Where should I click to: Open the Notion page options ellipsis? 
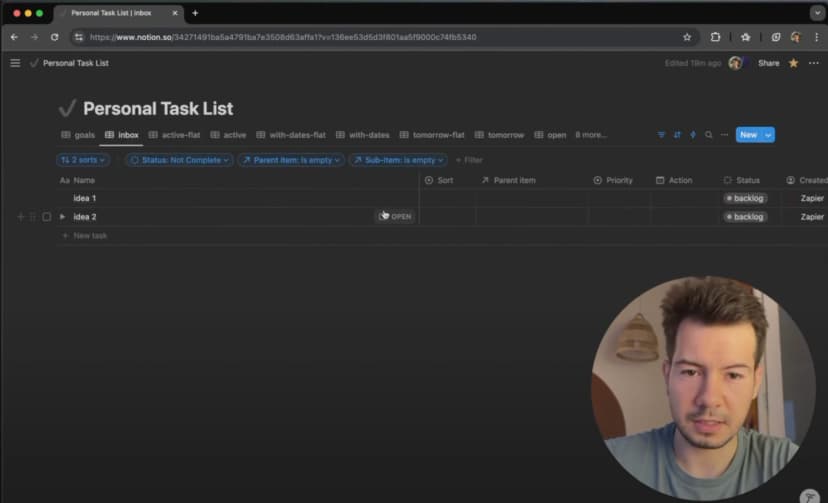pos(814,63)
